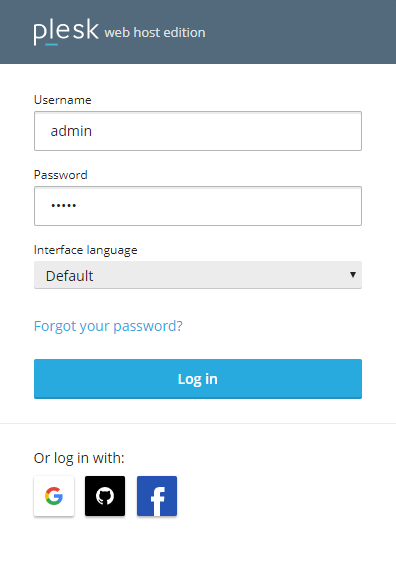
Task: Open the Interface language select box
Action: click(198, 275)
